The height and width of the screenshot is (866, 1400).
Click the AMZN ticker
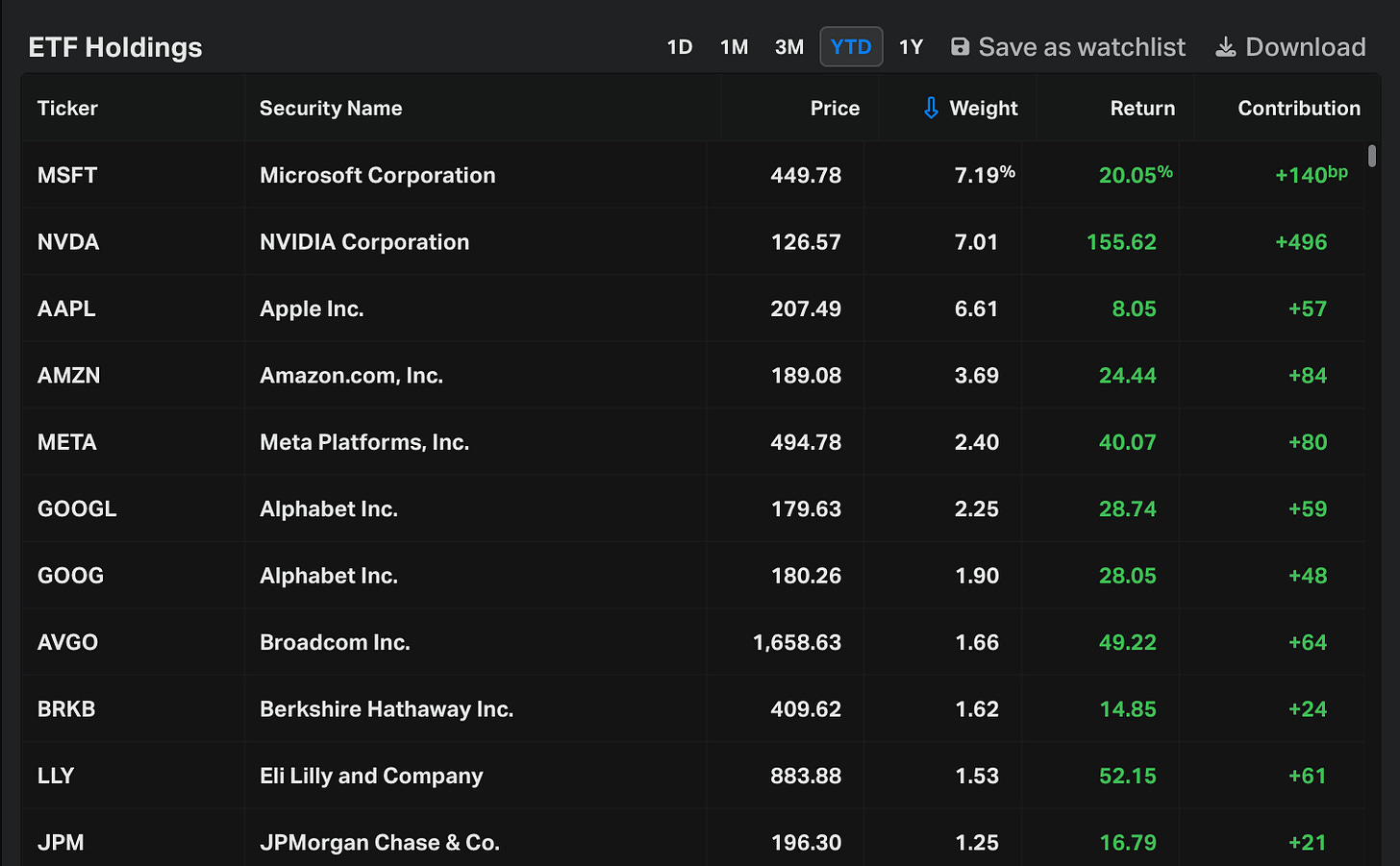pyautogui.click(x=68, y=376)
